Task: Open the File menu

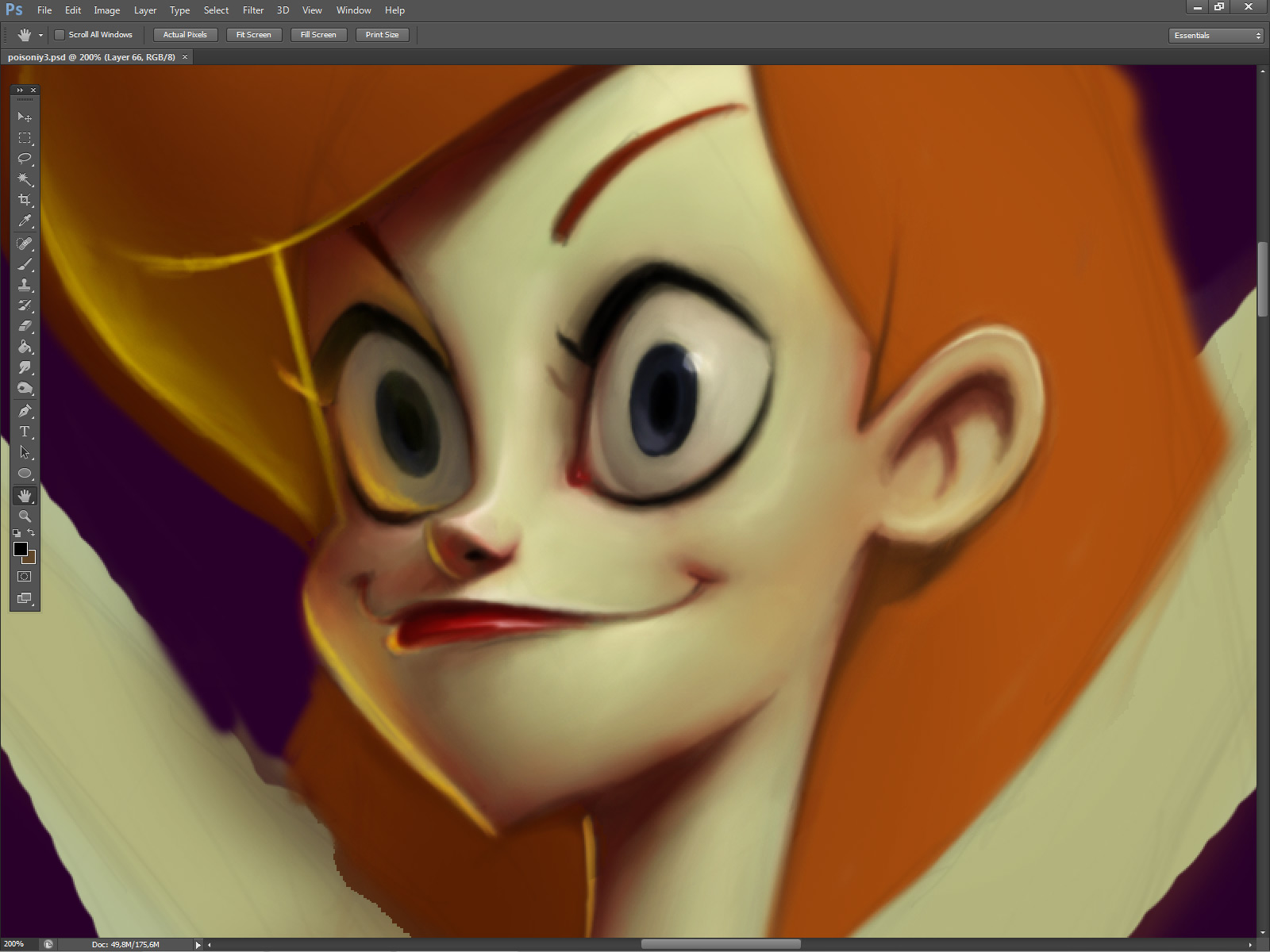Action: [x=44, y=10]
